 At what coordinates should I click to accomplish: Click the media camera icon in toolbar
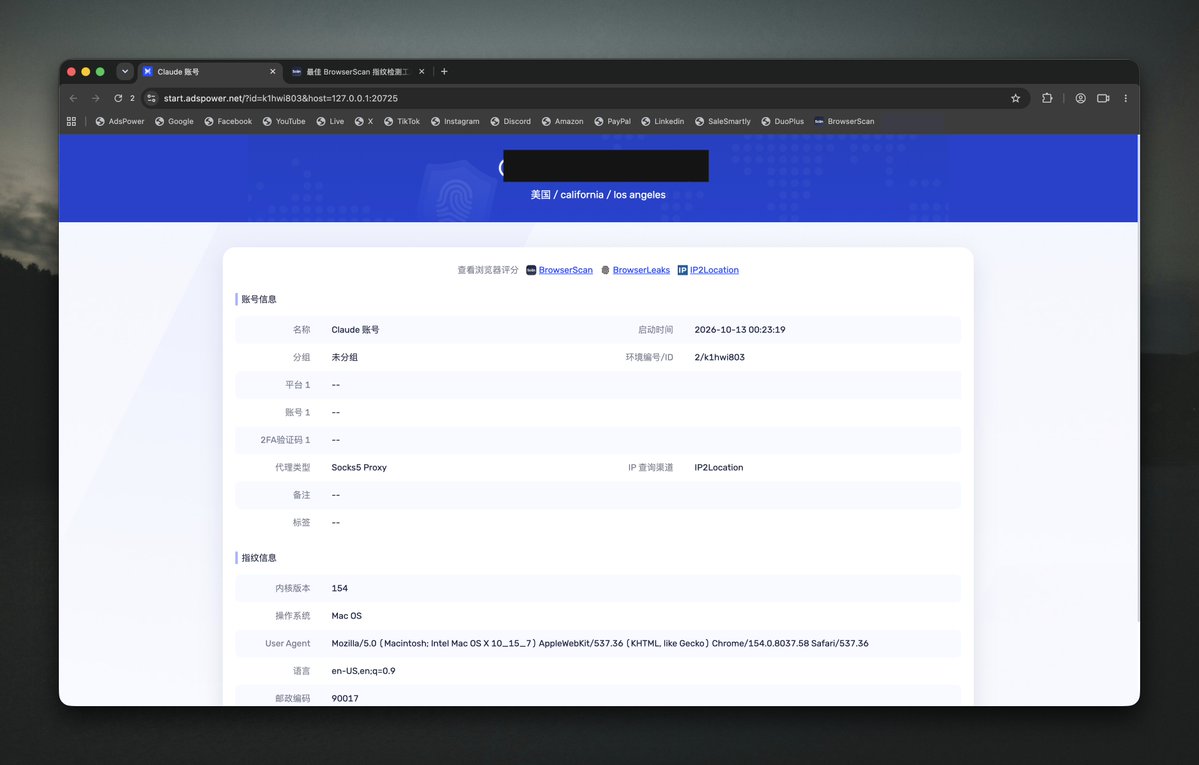(x=1103, y=98)
